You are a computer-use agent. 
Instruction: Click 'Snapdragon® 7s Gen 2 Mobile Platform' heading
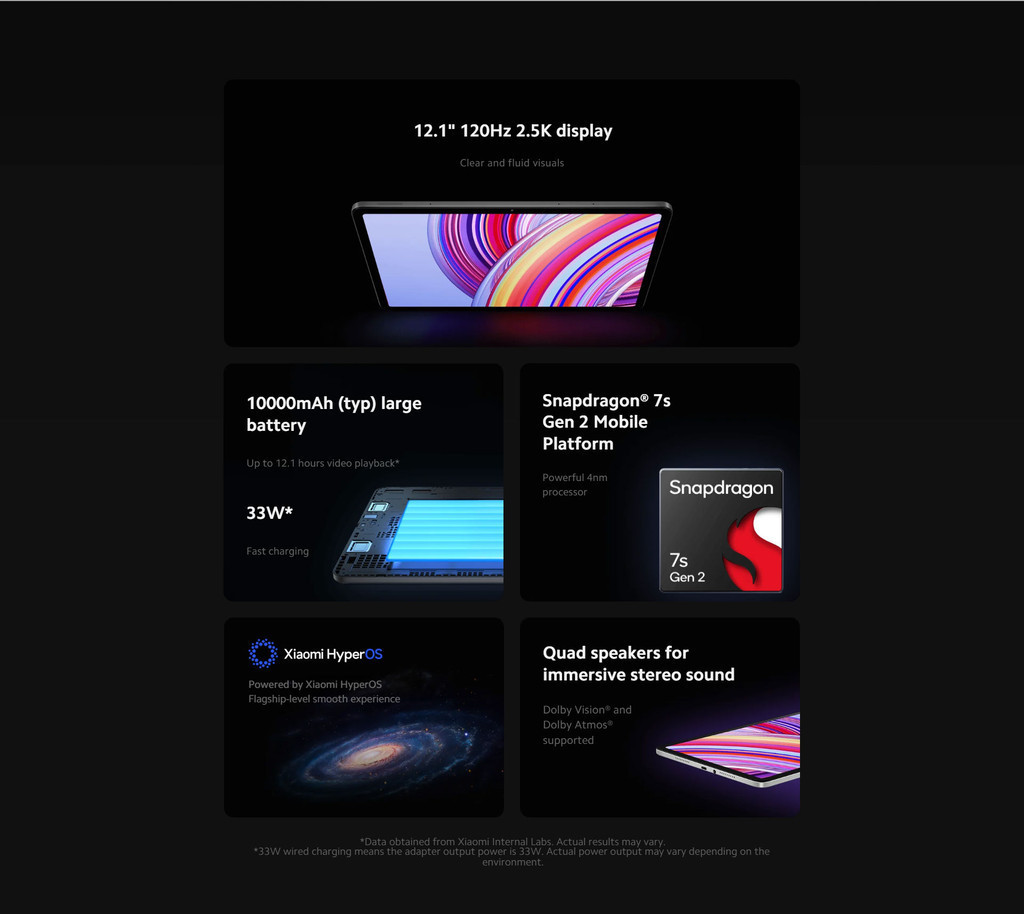pyautogui.click(x=606, y=422)
